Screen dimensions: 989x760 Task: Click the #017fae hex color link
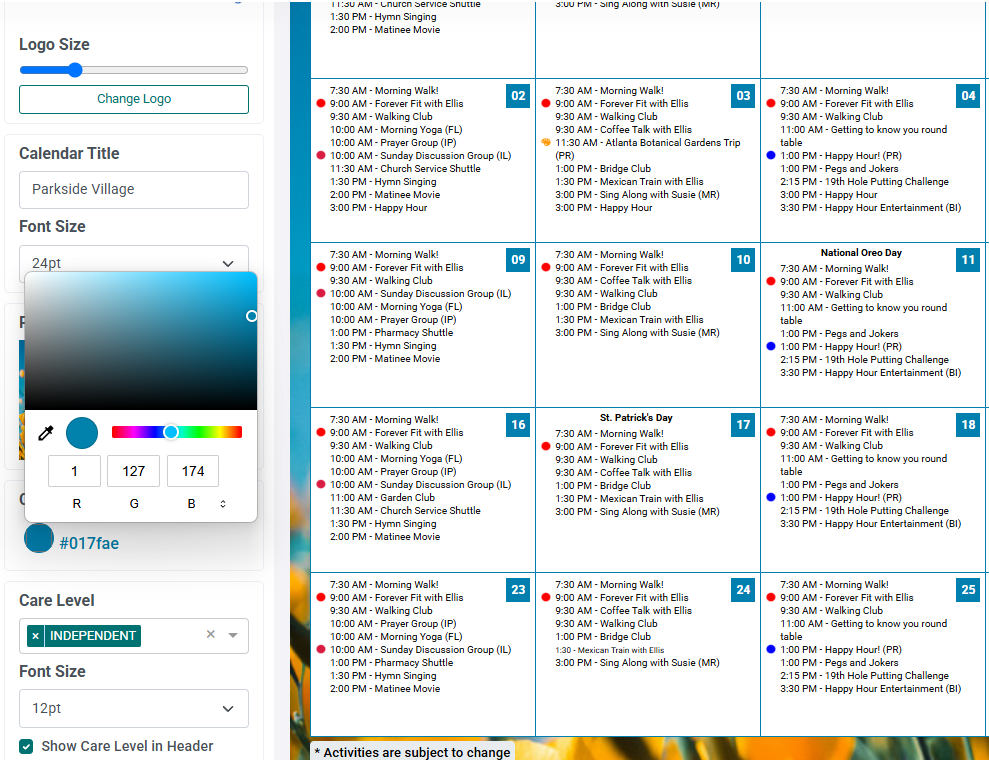tap(89, 544)
